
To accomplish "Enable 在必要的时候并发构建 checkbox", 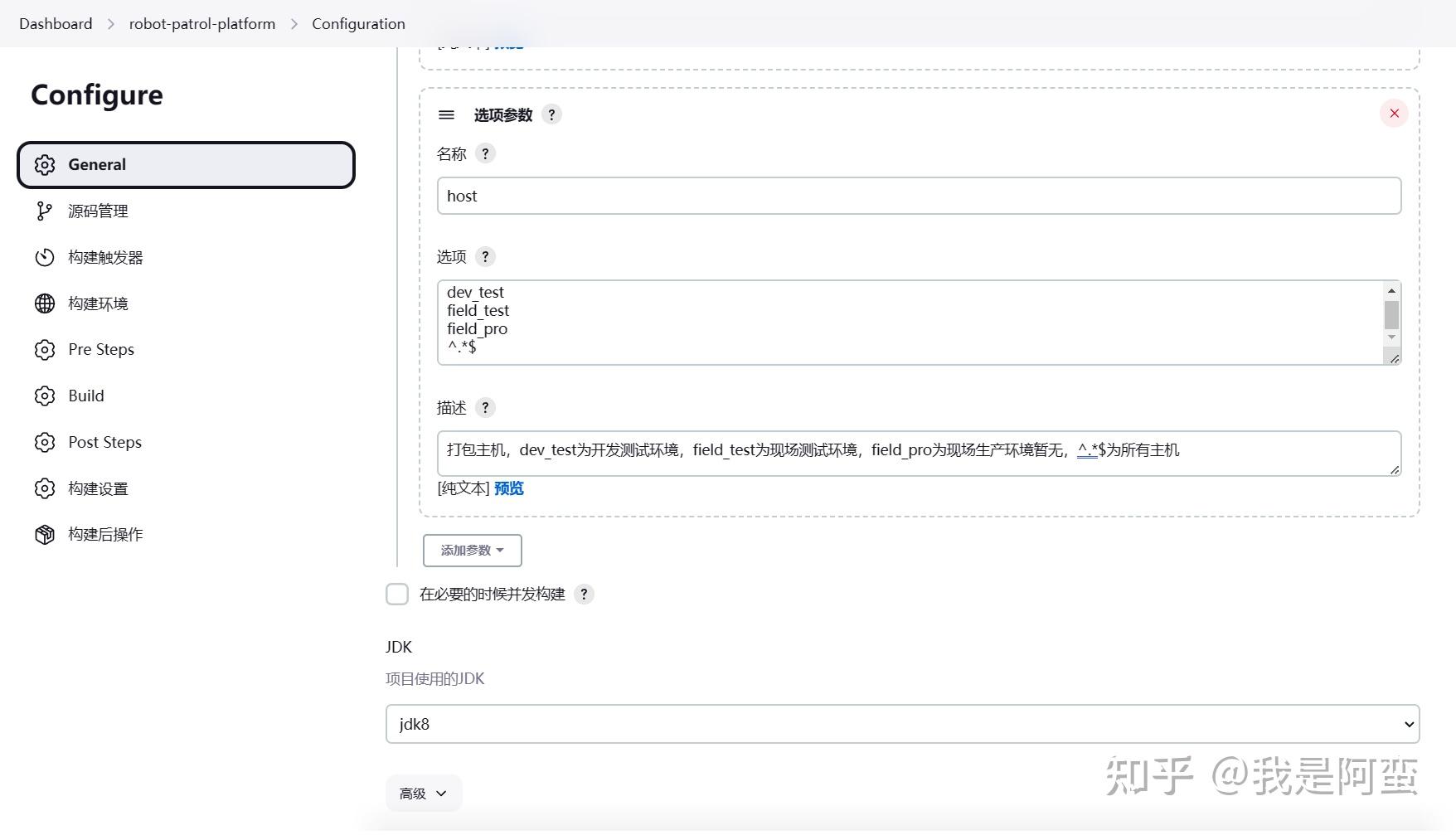I will (x=397, y=594).
